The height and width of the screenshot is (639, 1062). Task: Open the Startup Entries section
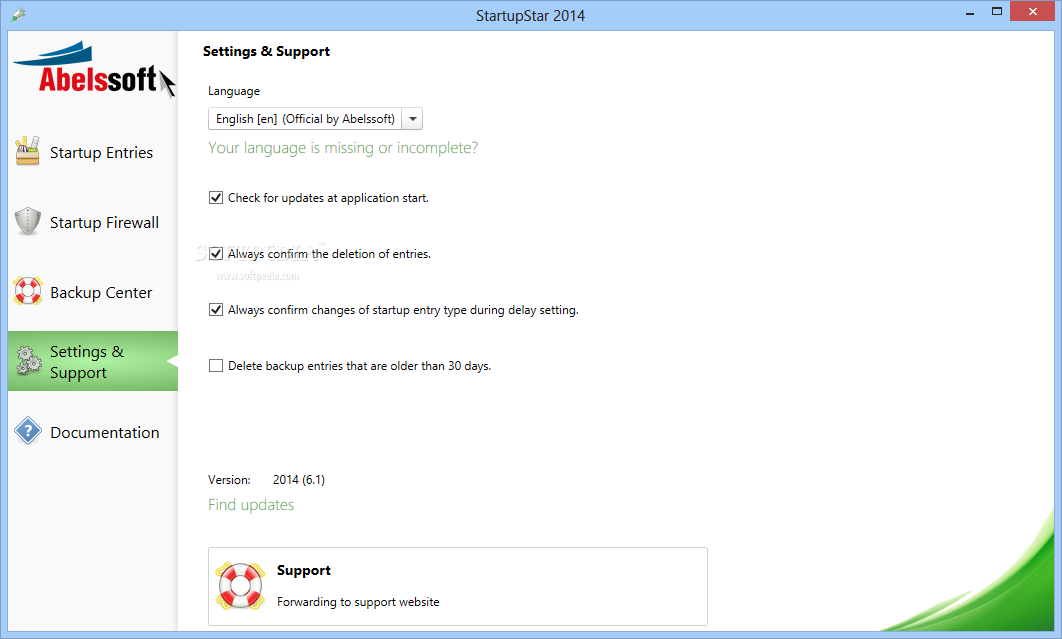coord(93,152)
